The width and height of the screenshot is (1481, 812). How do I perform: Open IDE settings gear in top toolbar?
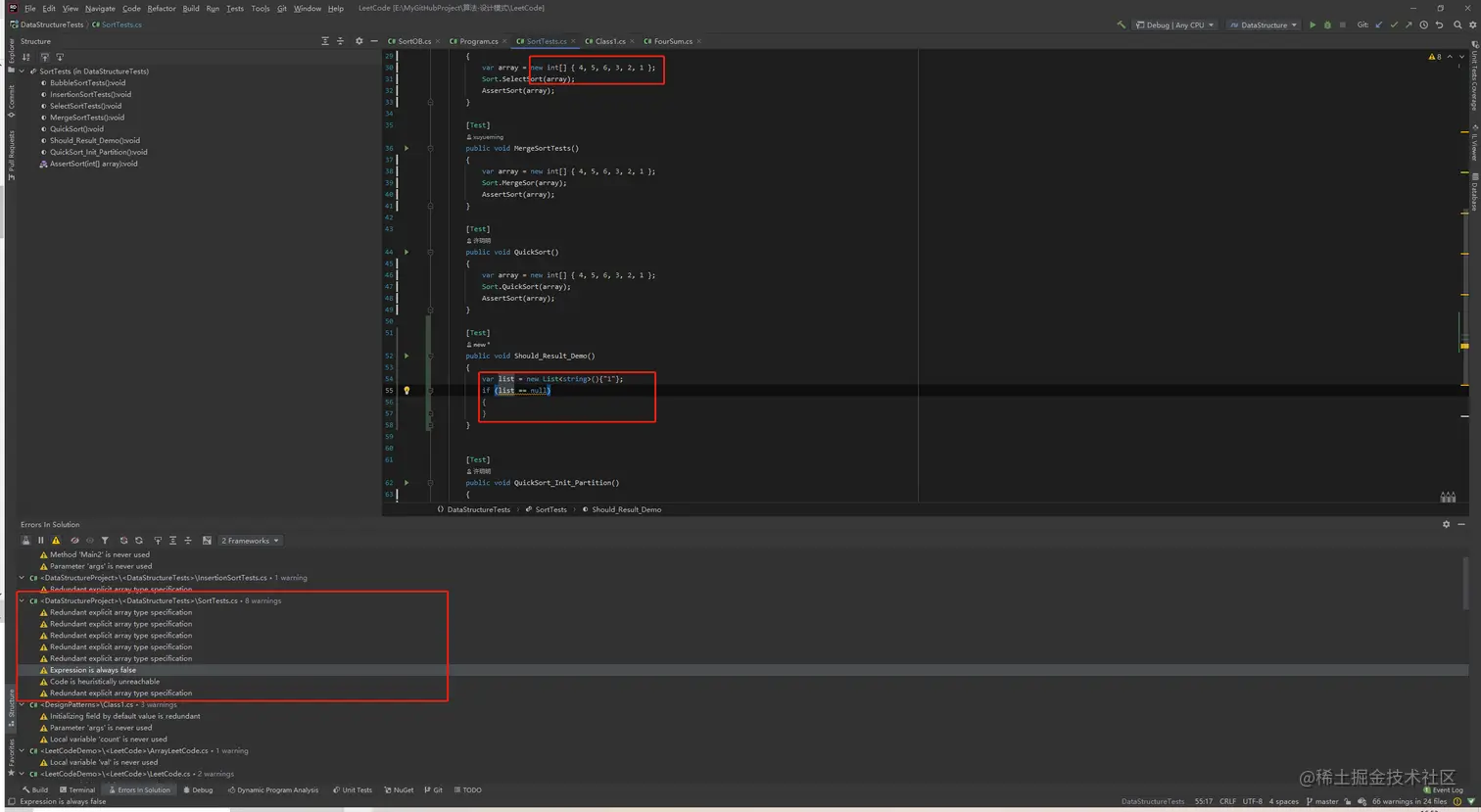[1471, 25]
